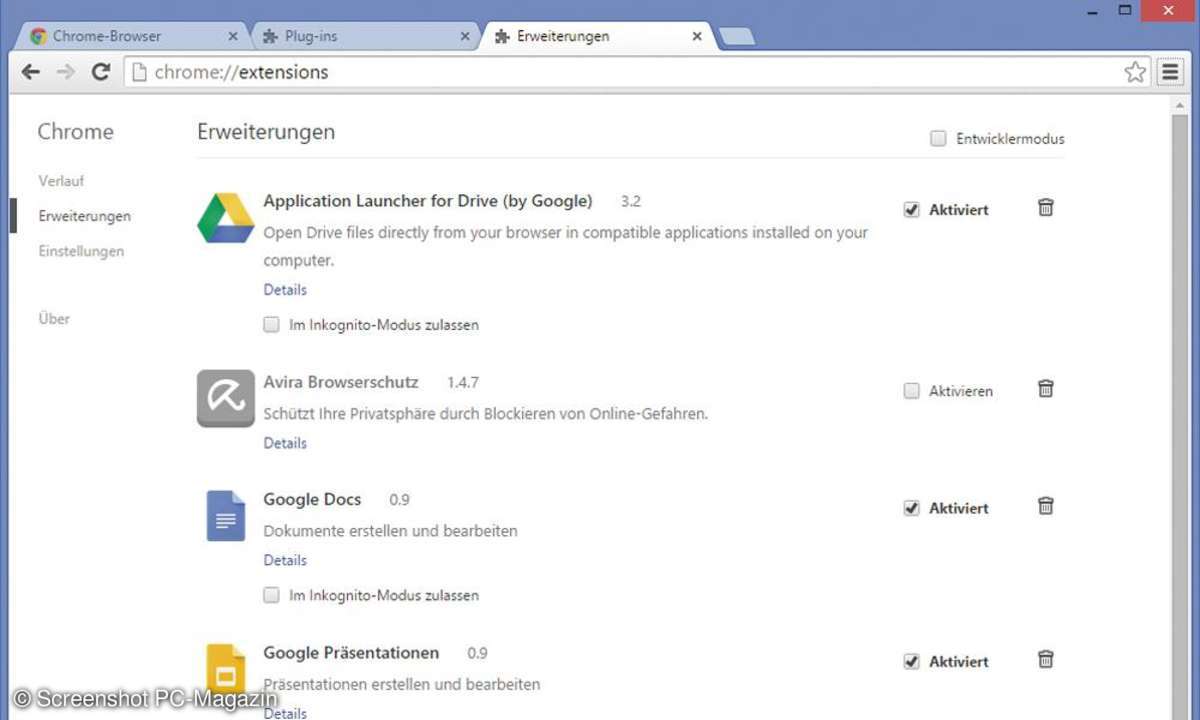The height and width of the screenshot is (720, 1200).
Task: Open the Chrome hamburger menu
Action: 1170,72
